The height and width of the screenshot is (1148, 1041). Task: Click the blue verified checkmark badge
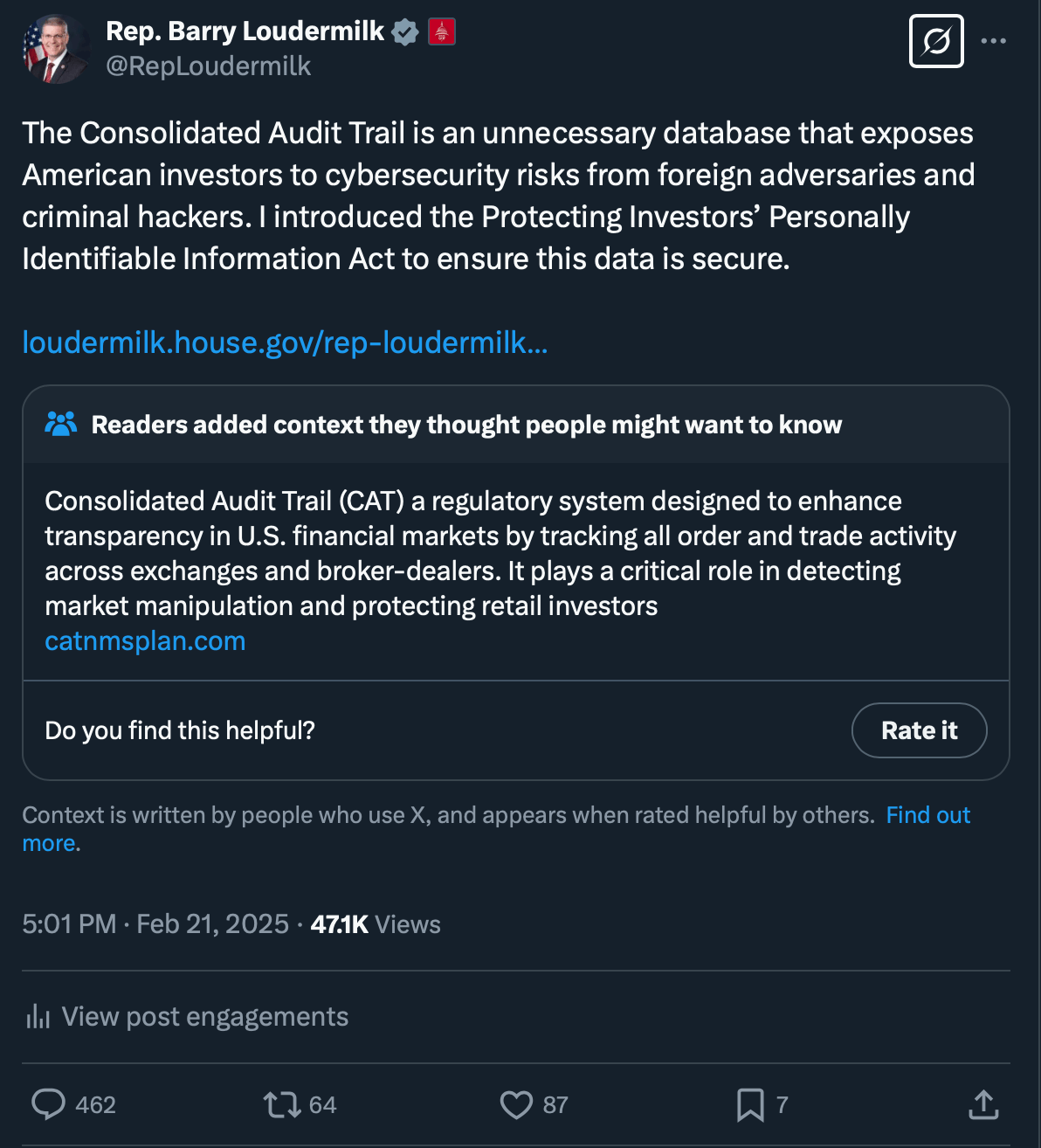coord(404,32)
